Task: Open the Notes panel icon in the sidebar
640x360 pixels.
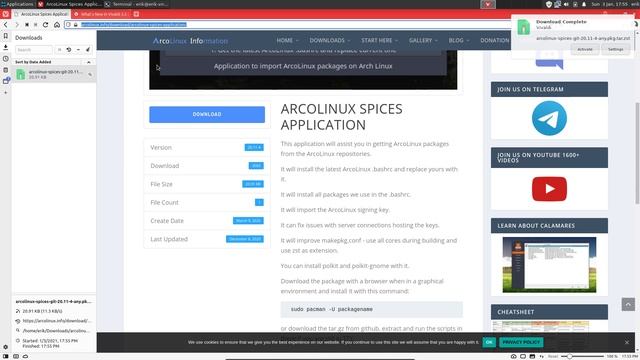Action: coord(6,70)
